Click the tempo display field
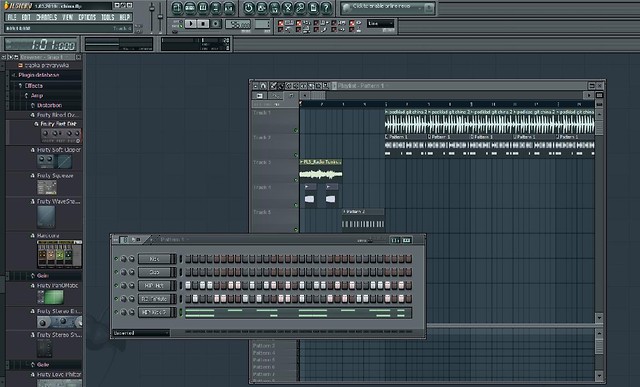640x387 pixels. [238, 24]
